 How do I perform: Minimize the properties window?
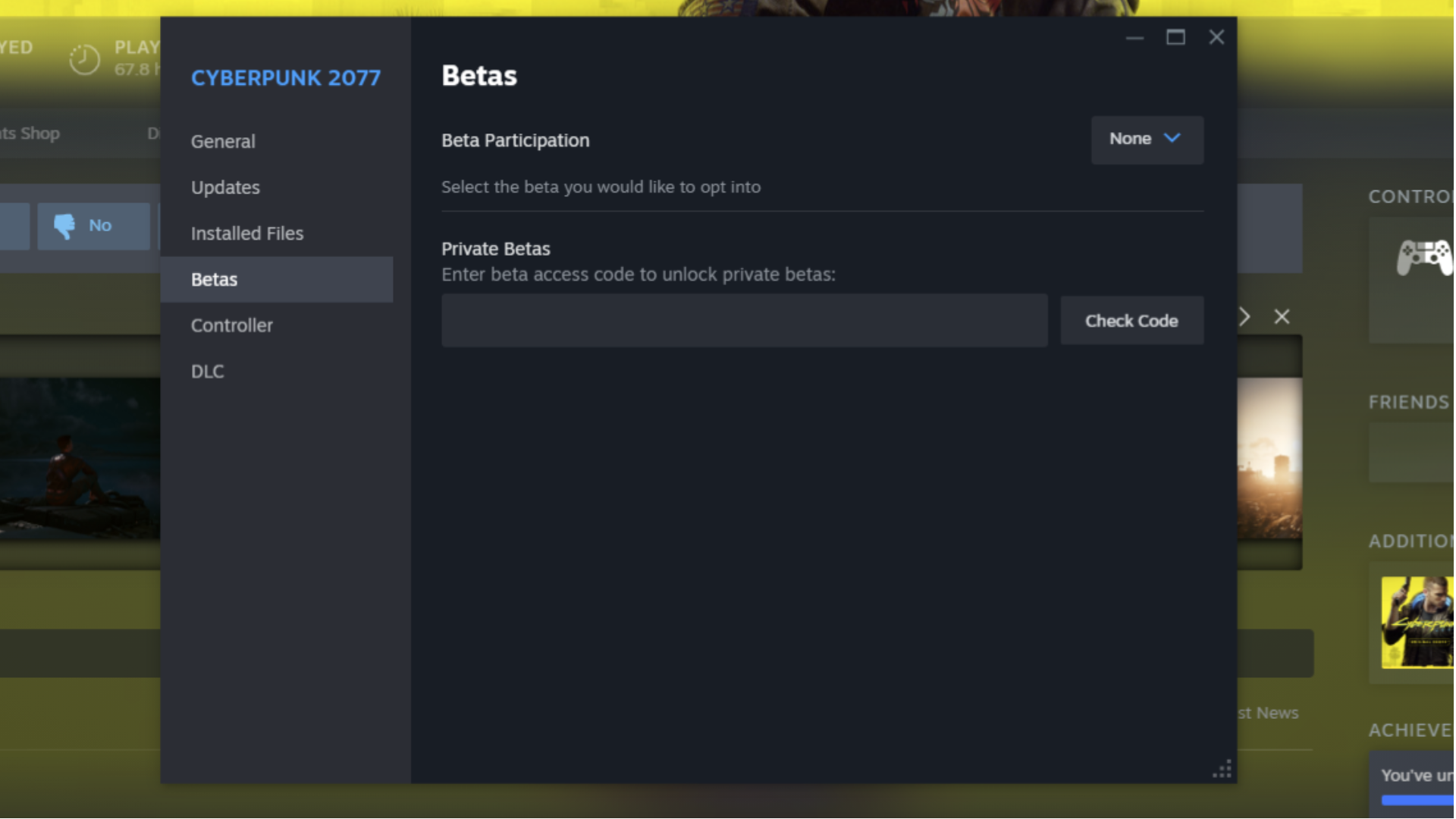click(1134, 38)
